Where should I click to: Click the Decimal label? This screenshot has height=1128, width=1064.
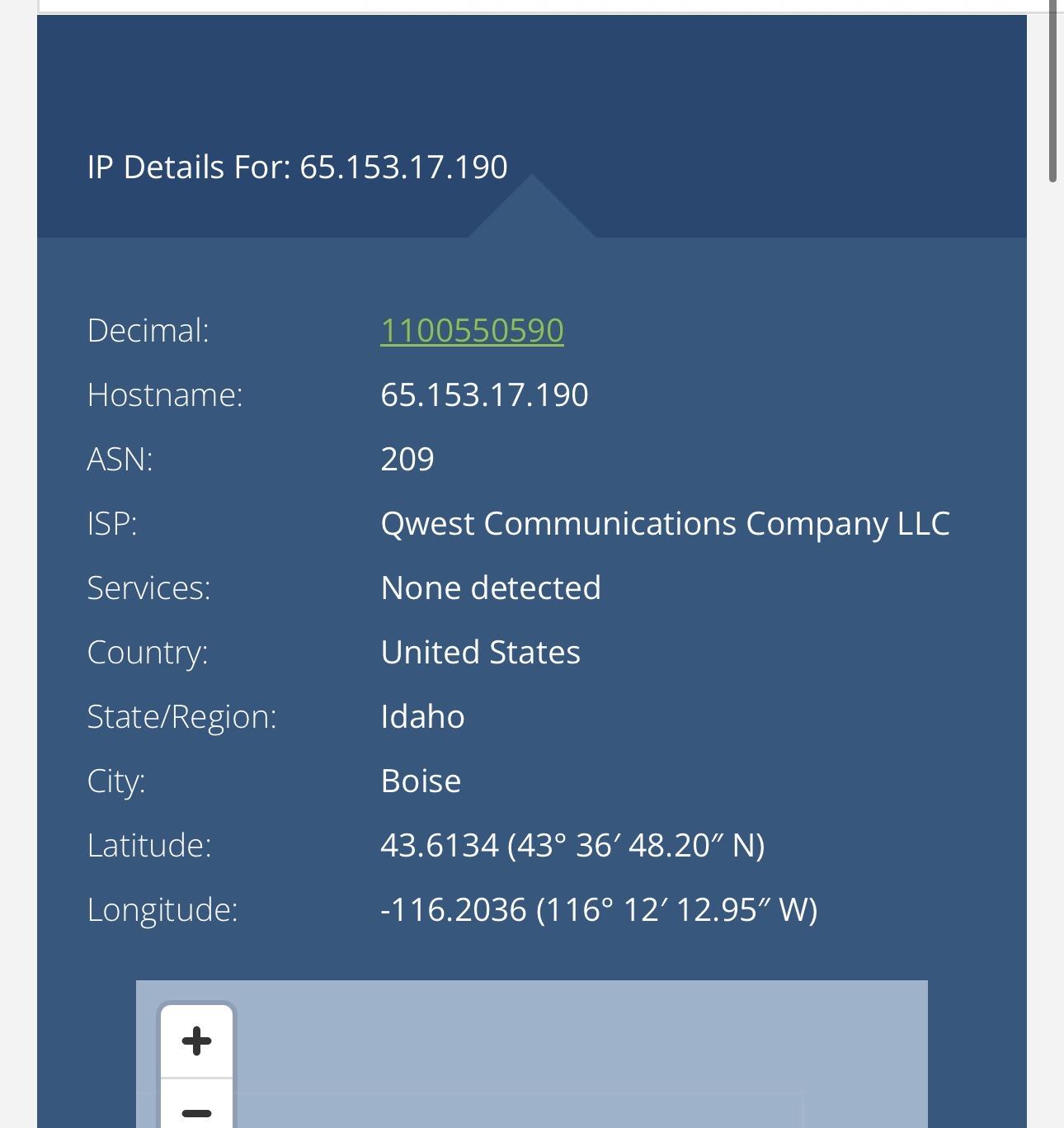click(x=148, y=330)
